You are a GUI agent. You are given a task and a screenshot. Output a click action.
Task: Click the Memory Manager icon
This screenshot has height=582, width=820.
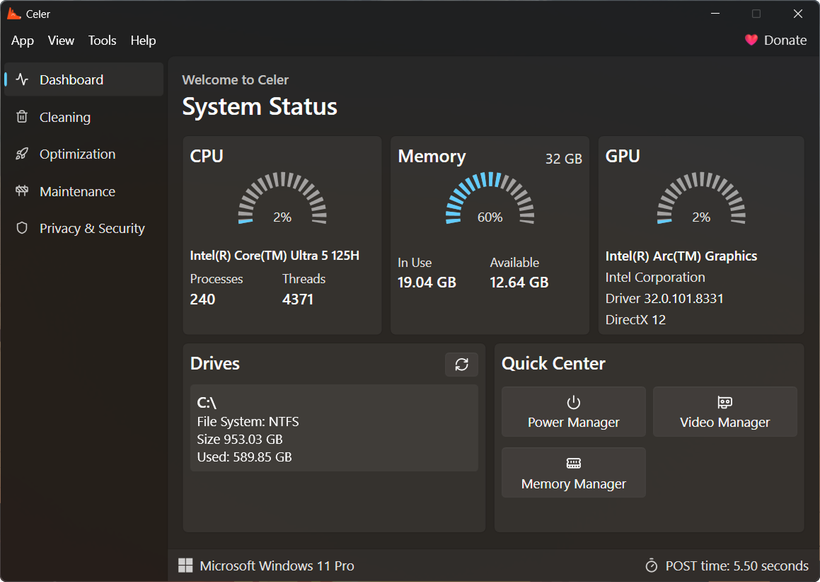click(x=573, y=463)
